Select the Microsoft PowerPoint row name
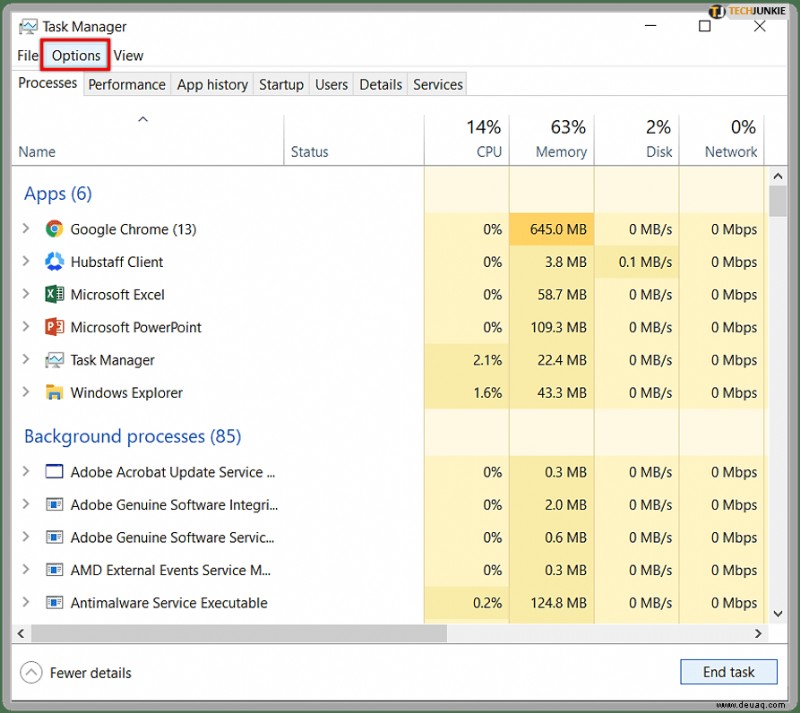This screenshot has width=800, height=713. coord(136,327)
